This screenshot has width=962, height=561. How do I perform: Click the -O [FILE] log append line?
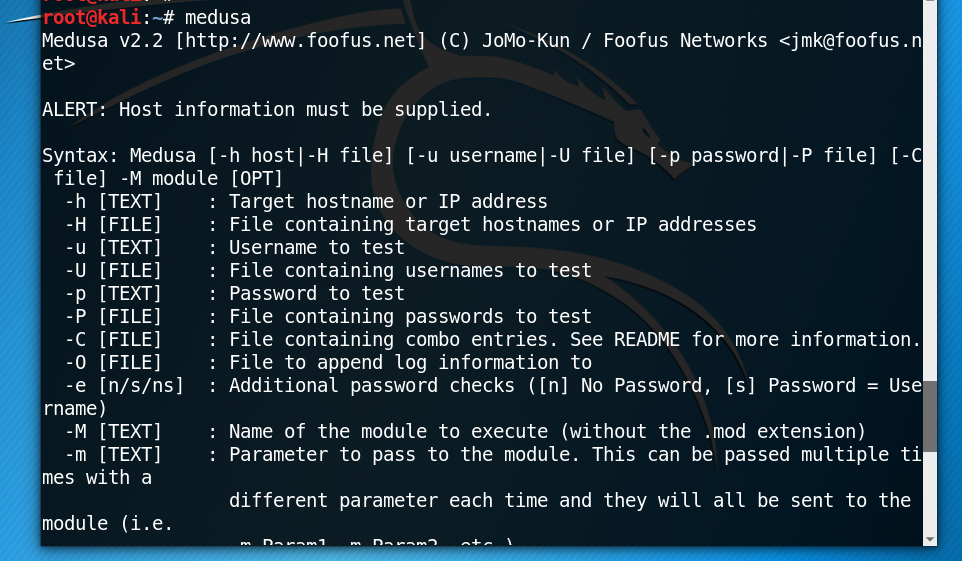pyautogui.click(x=328, y=363)
